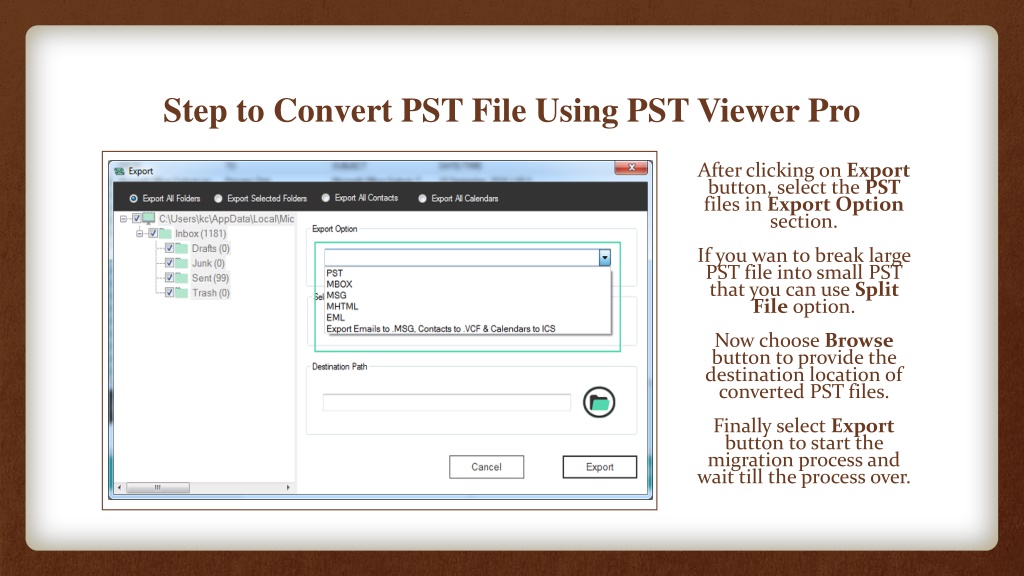Collapse the Inbox tree node

140,234
